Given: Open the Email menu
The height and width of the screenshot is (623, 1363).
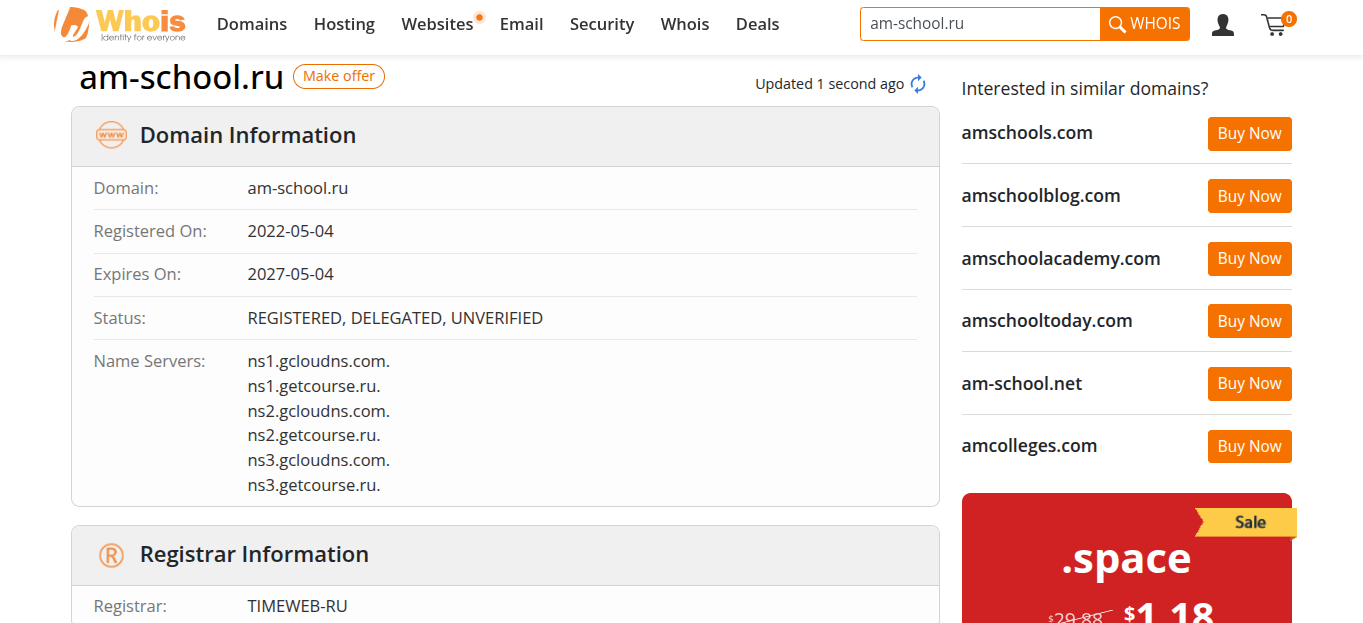Looking at the screenshot, I should [x=522, y=24].
